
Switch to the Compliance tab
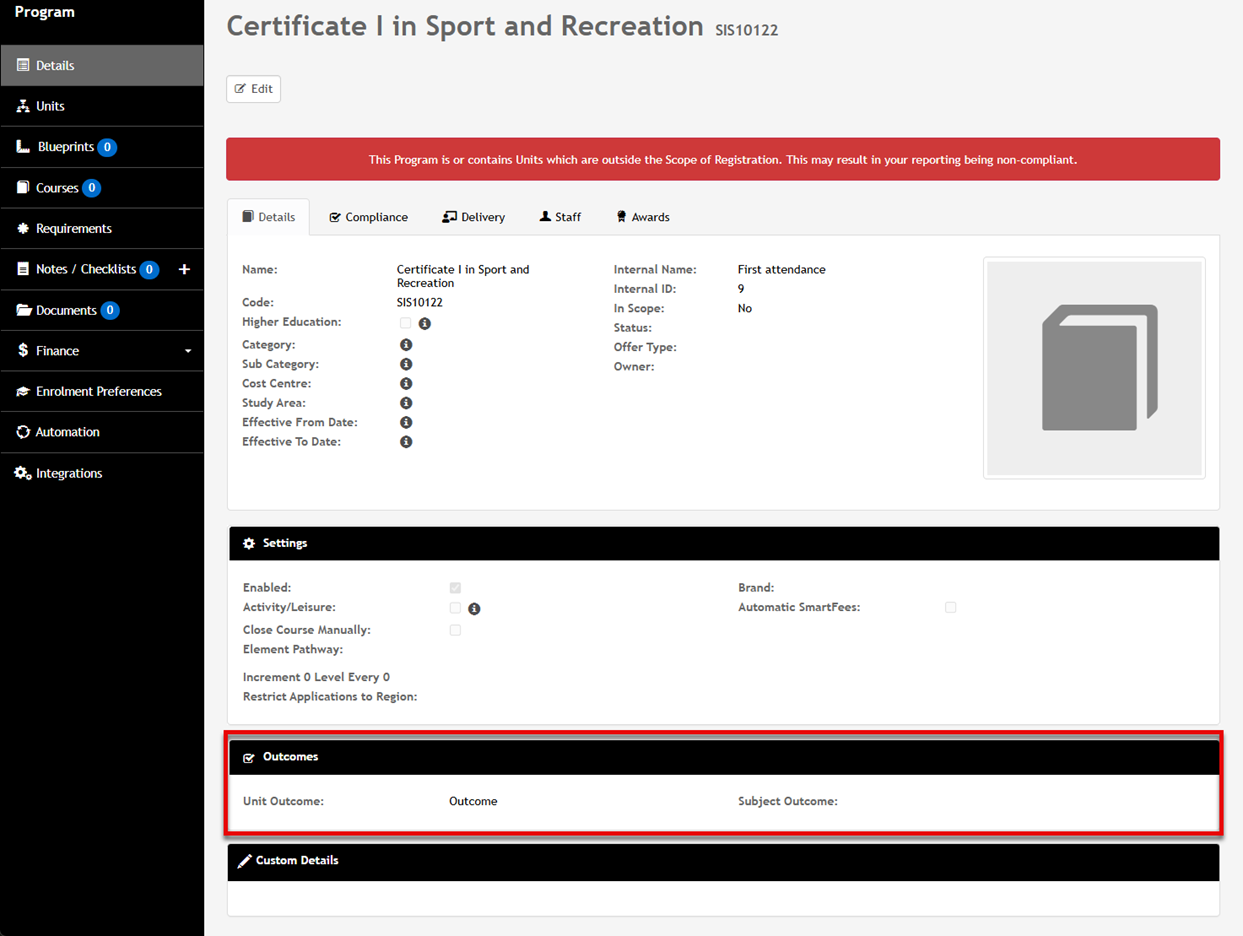(368, 217)
